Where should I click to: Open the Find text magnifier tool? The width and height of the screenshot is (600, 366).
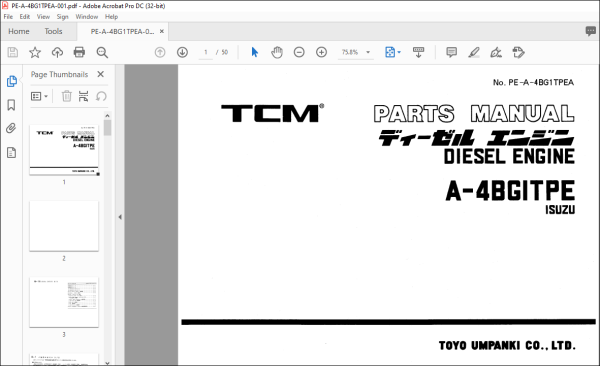102,52
